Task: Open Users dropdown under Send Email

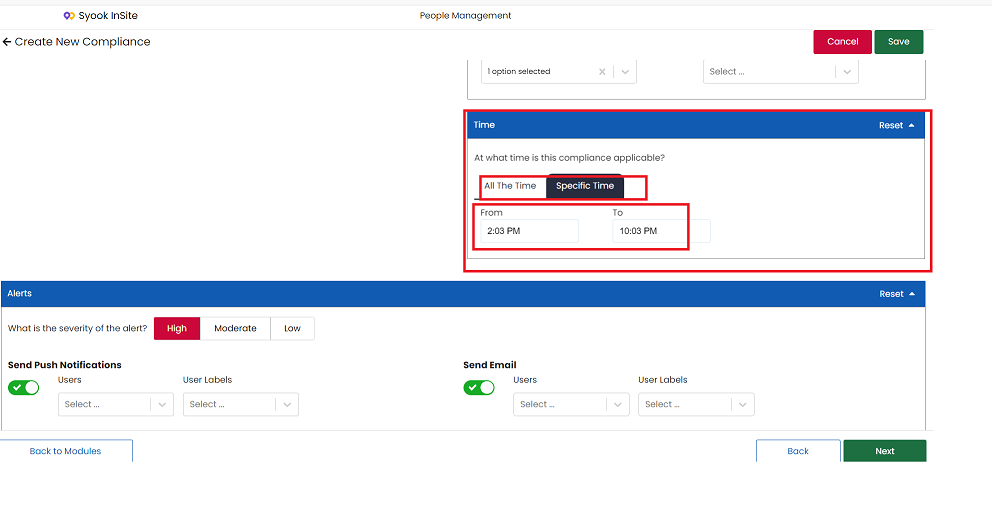Action: [x=571, y=405]
